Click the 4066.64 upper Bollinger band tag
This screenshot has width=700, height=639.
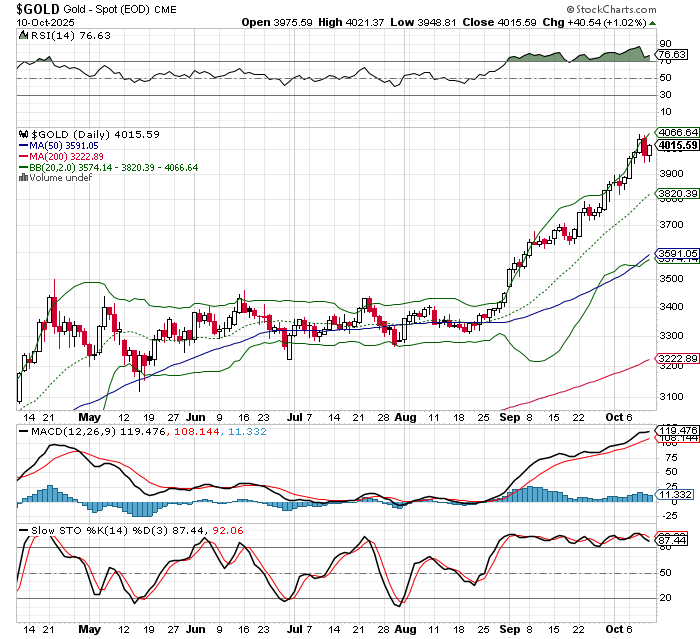click(676, 132)
